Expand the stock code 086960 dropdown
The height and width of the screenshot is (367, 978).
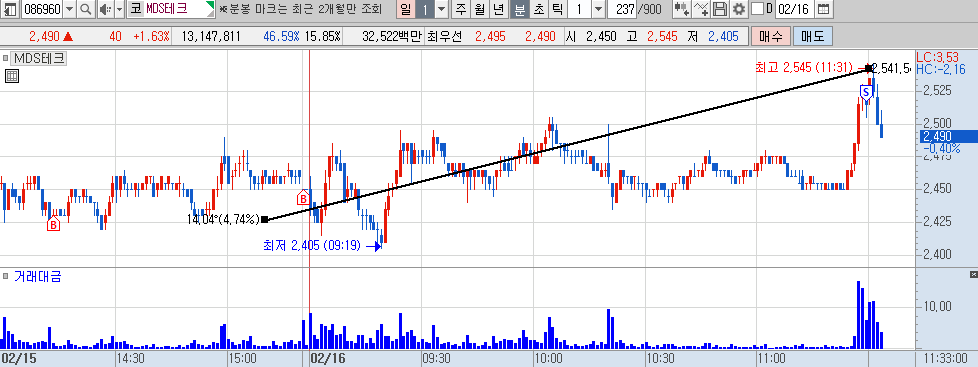(69, 9)
